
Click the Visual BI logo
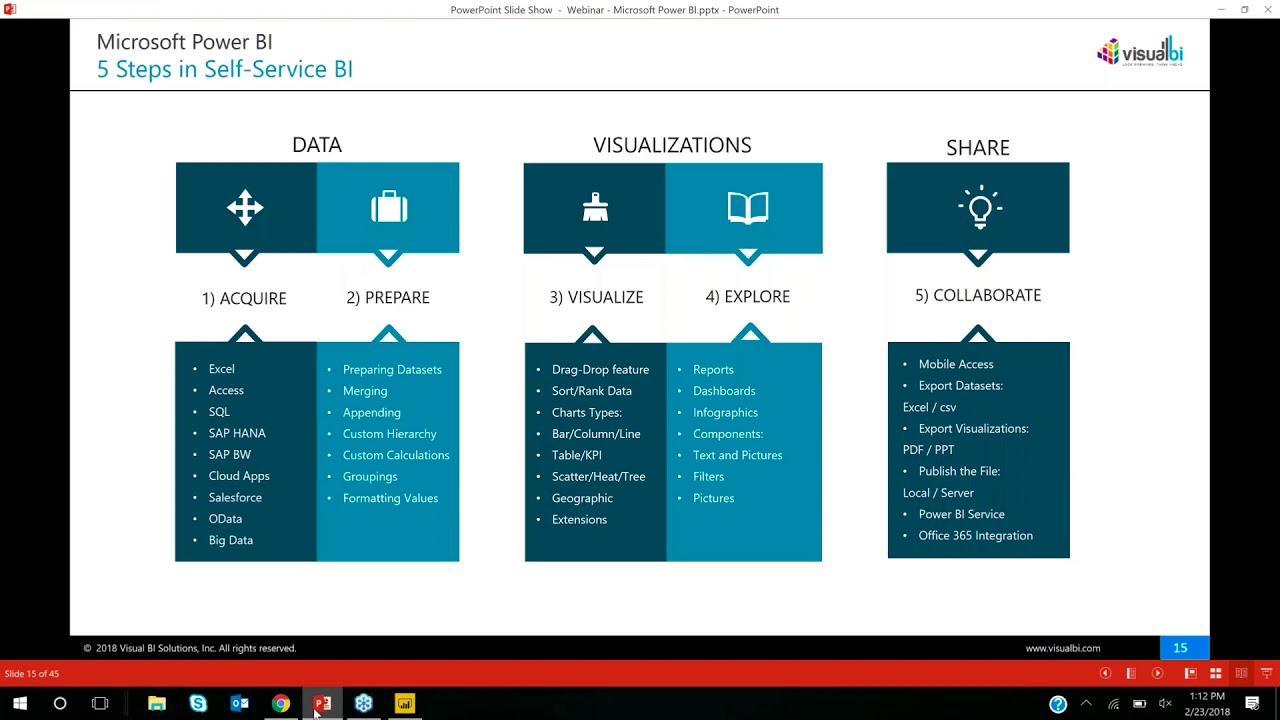1140,51
